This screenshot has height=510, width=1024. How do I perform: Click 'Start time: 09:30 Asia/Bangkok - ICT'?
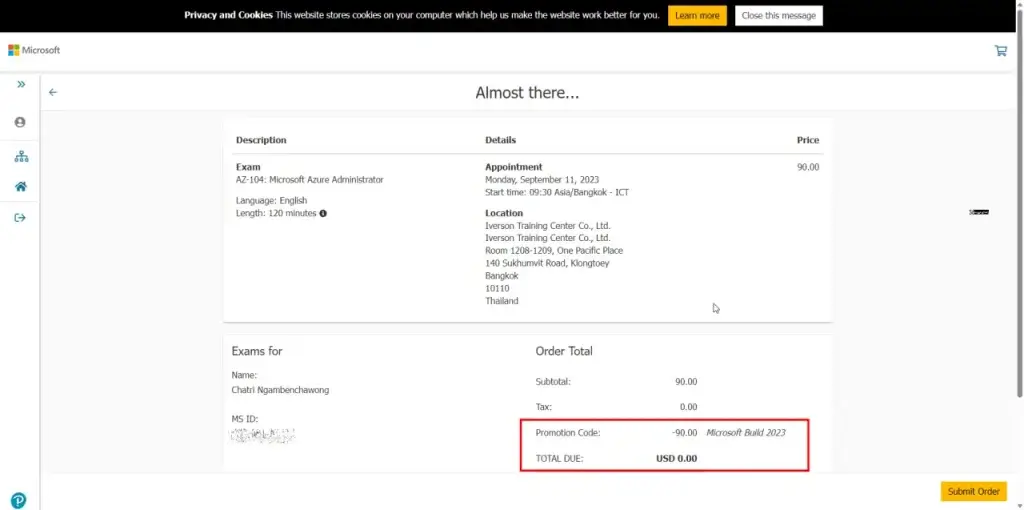557,193
